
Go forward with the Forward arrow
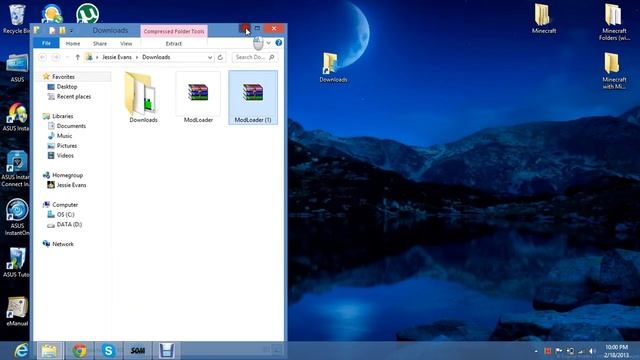[x=56, y=57]
